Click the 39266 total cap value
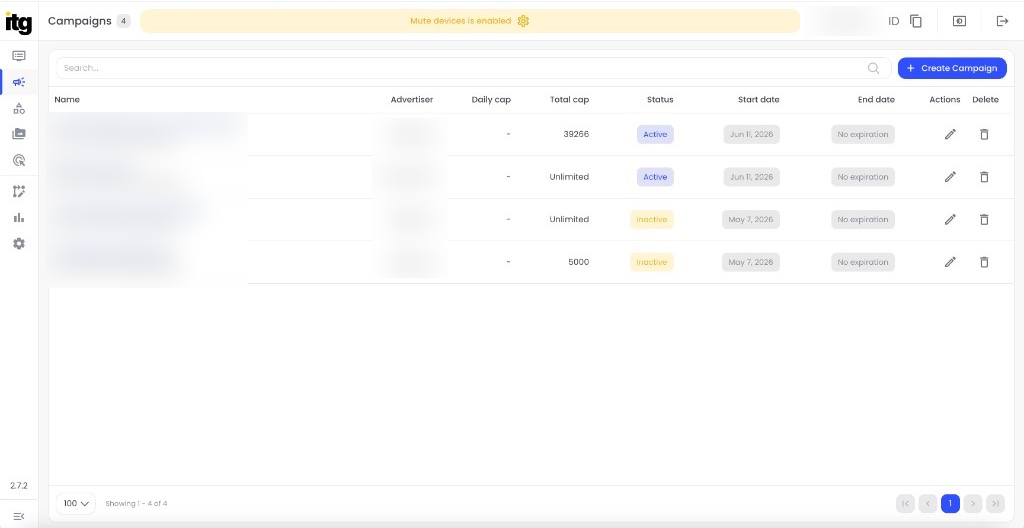This screenshot has width=1024, height=528. click(x=576, y=134)
